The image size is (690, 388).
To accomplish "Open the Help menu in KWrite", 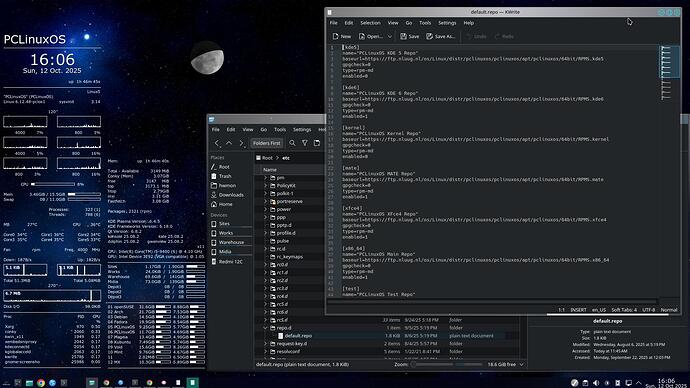I will click(469, 23).
